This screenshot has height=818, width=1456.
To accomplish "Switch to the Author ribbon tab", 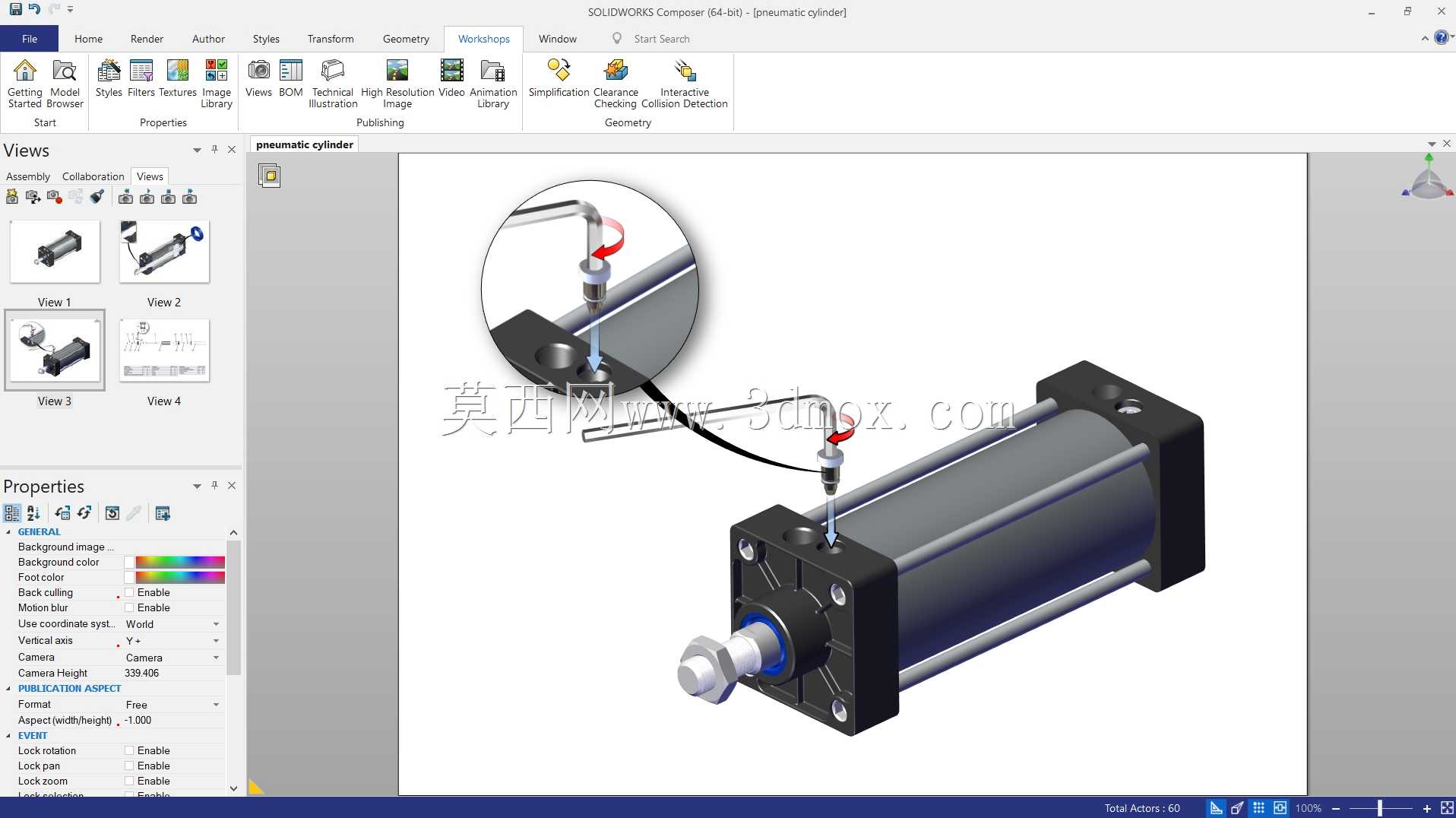I will click(208, 39).
